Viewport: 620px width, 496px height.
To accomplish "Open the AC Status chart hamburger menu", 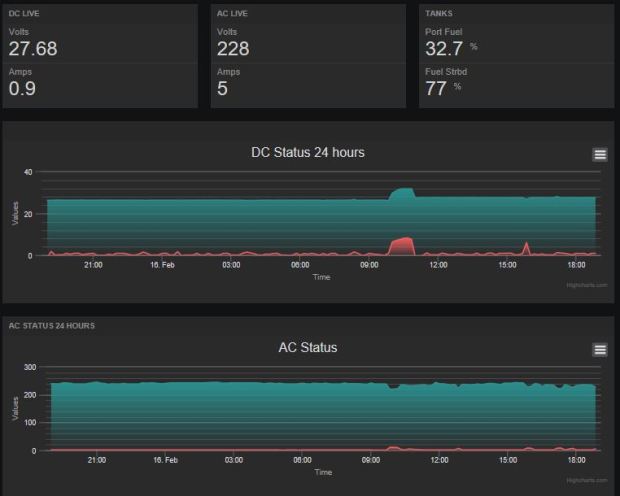I will point(600,349).
